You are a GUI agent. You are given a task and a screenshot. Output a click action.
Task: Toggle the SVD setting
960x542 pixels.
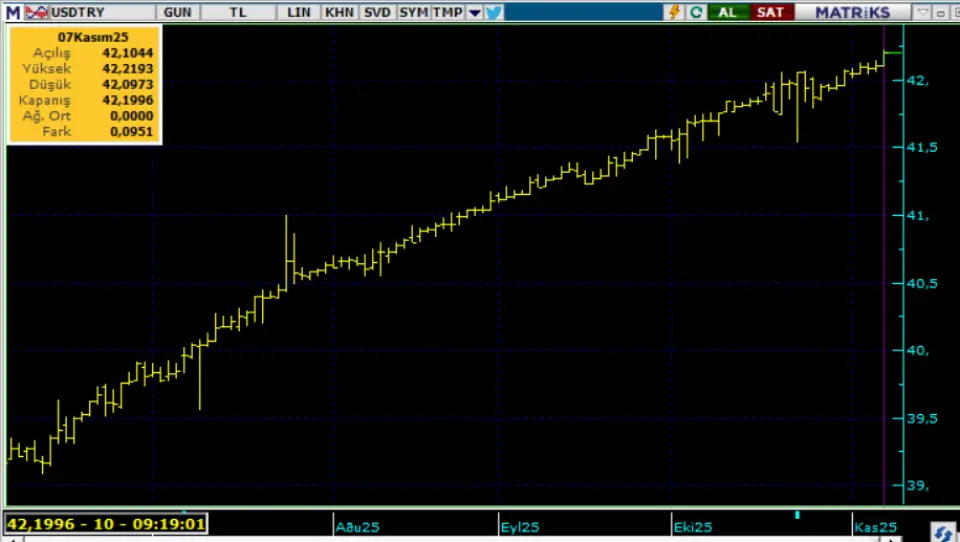pyautogui.click(x=377, y=12)
